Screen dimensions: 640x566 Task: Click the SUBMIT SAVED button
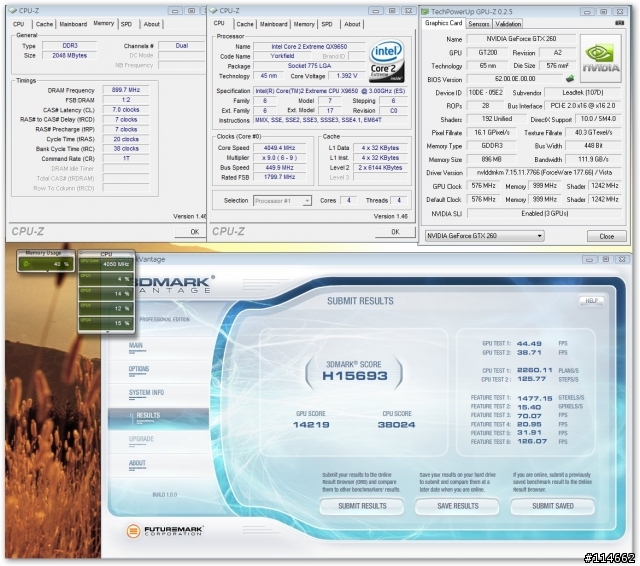tap(553, 506)
